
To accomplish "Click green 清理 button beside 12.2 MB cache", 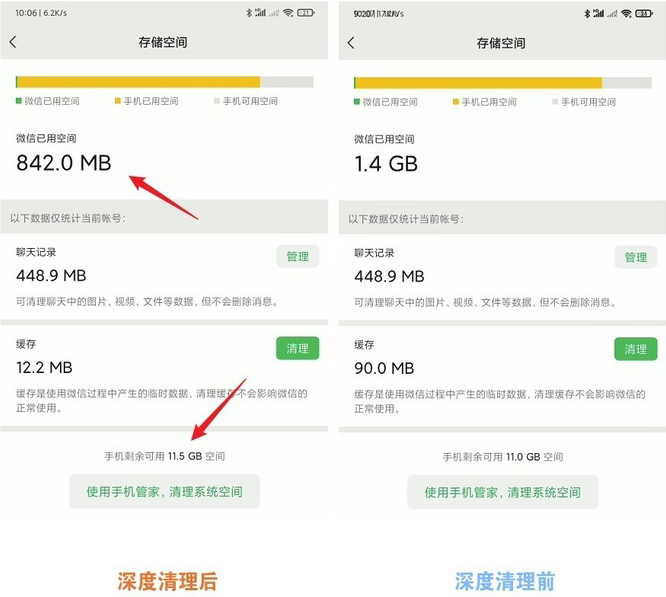I will pyautogui.click(x=297, y=348).
